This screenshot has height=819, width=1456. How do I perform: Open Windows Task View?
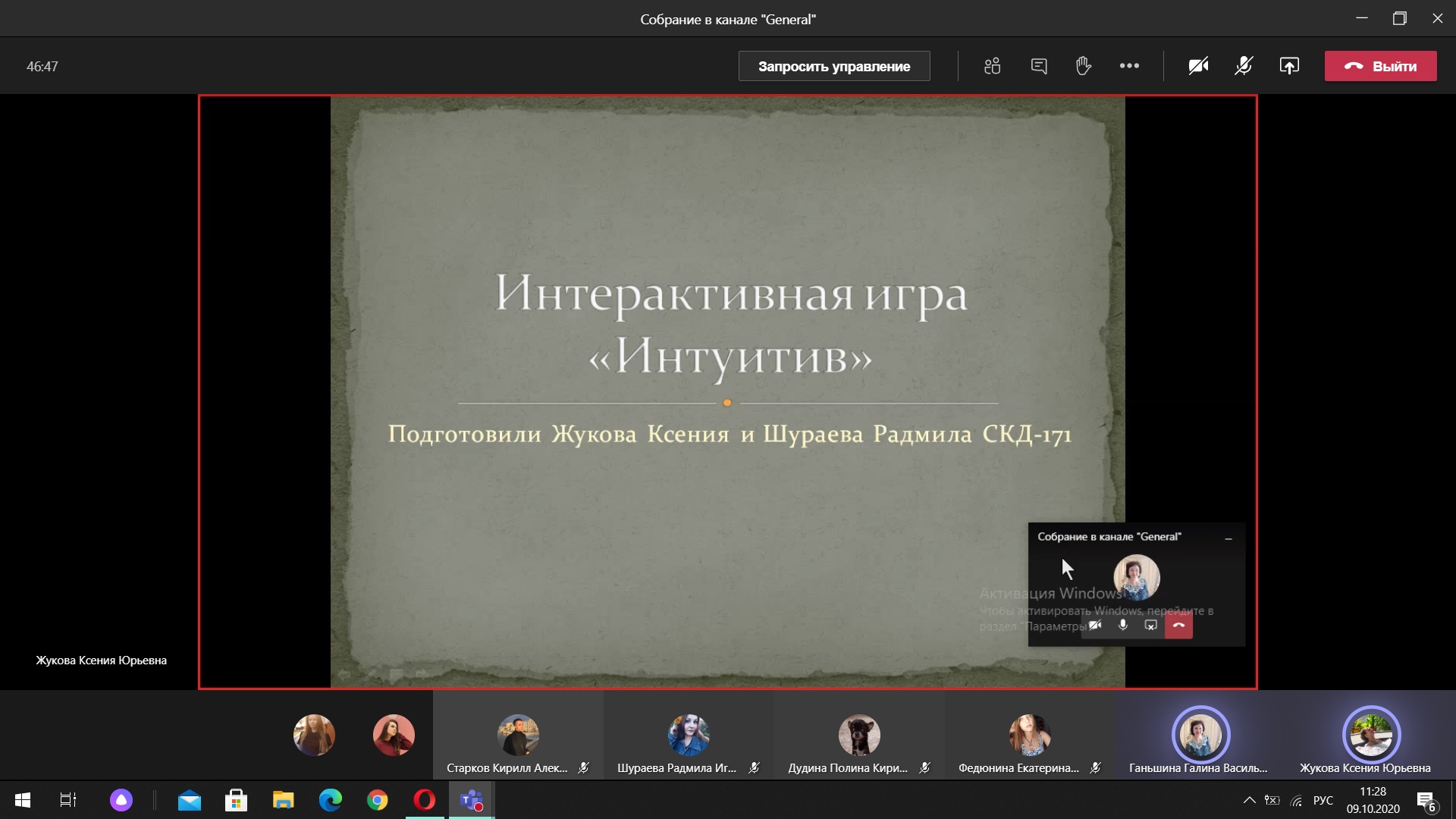click(68, 800)
